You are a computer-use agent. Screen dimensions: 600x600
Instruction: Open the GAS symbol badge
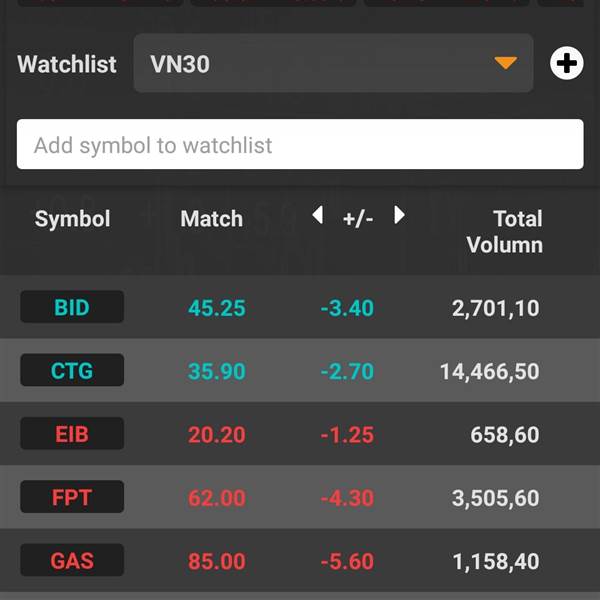click(72, 560)
